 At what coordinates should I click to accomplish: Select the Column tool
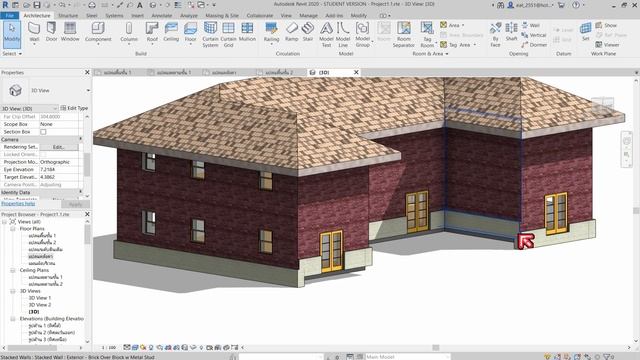129,32
